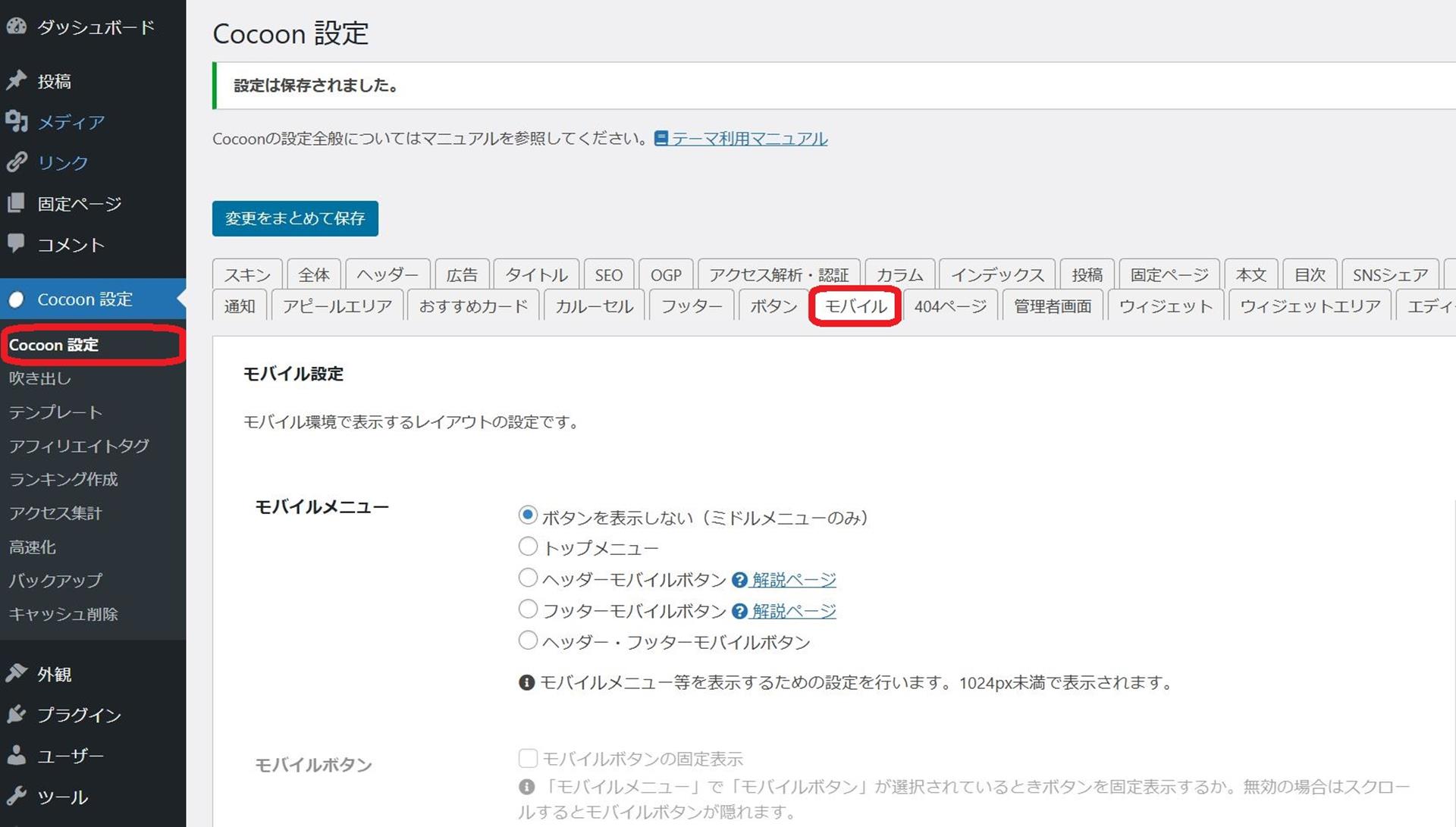Click the user icon beside ユーザー

[x=17, y=755]
